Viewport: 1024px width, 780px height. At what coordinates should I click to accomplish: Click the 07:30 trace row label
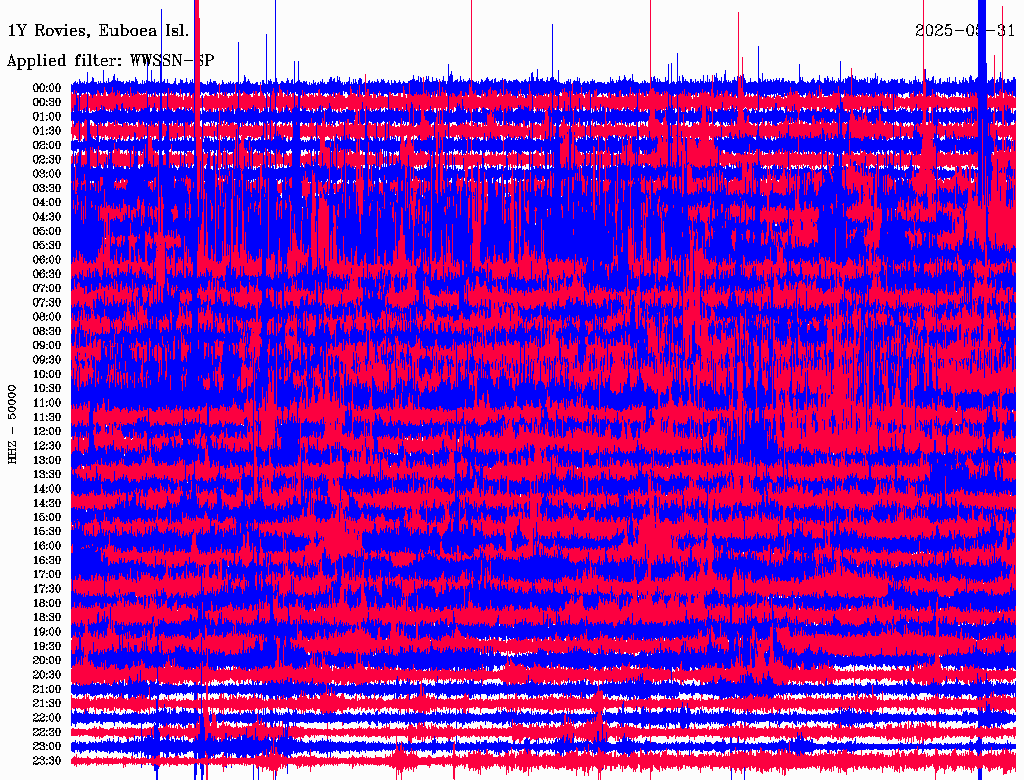pyautogui.click(x=47, y=303)
